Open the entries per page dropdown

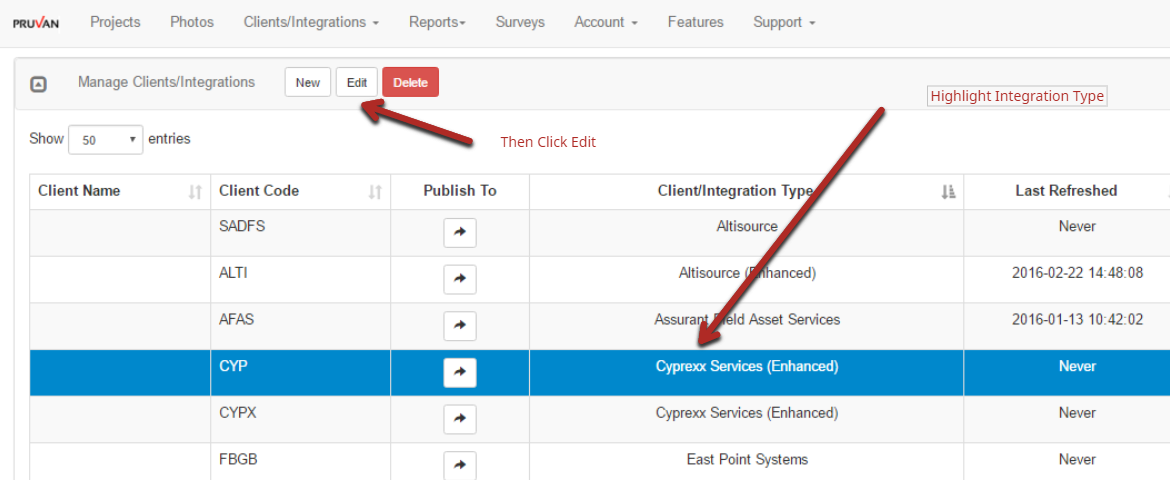tap(105, 140)
